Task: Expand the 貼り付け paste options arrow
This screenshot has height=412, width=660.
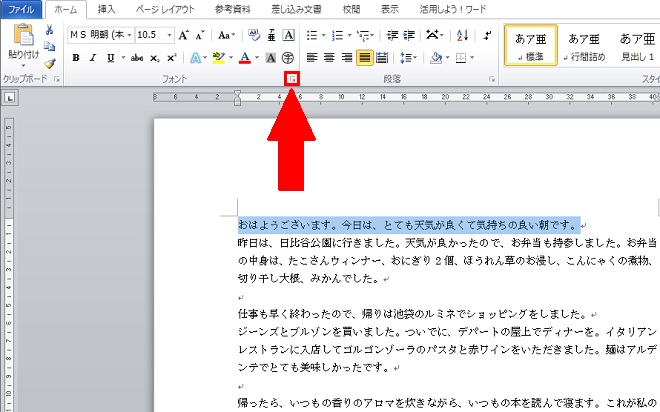Action: point(24,65)
